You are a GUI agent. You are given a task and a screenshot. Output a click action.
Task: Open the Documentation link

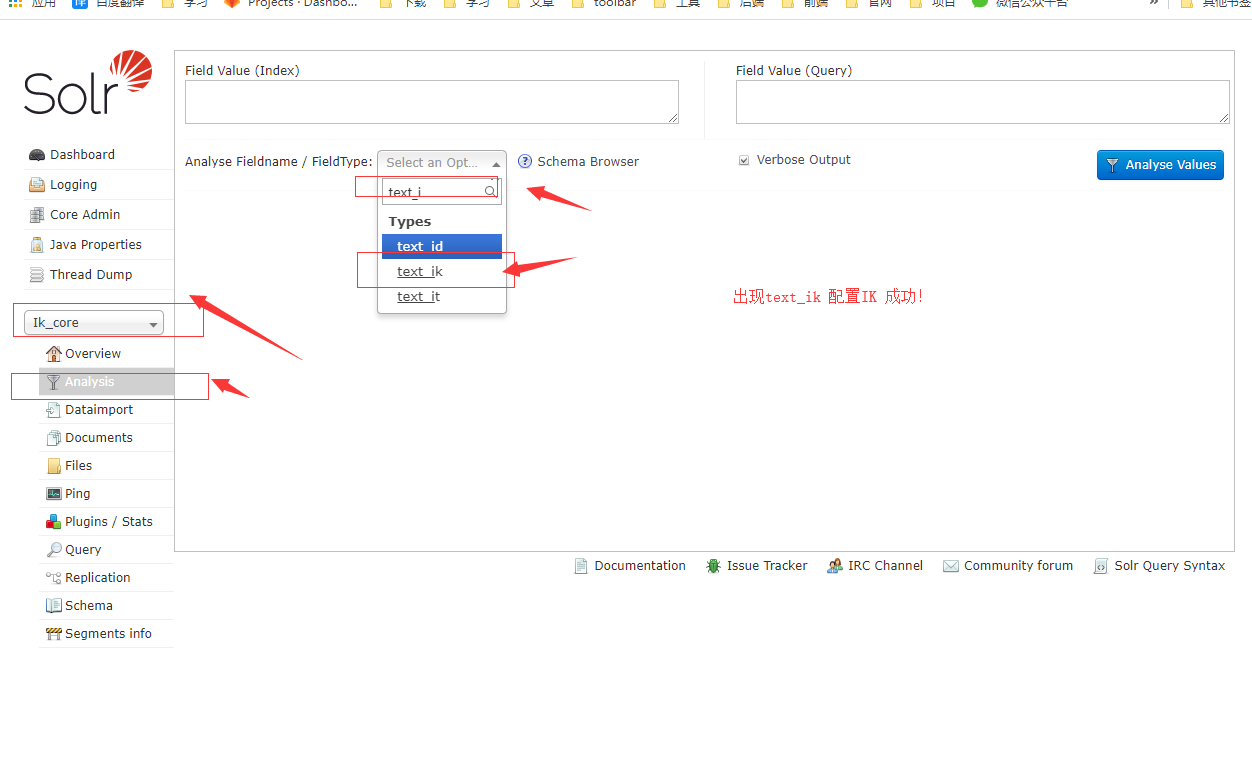point(640,566)
